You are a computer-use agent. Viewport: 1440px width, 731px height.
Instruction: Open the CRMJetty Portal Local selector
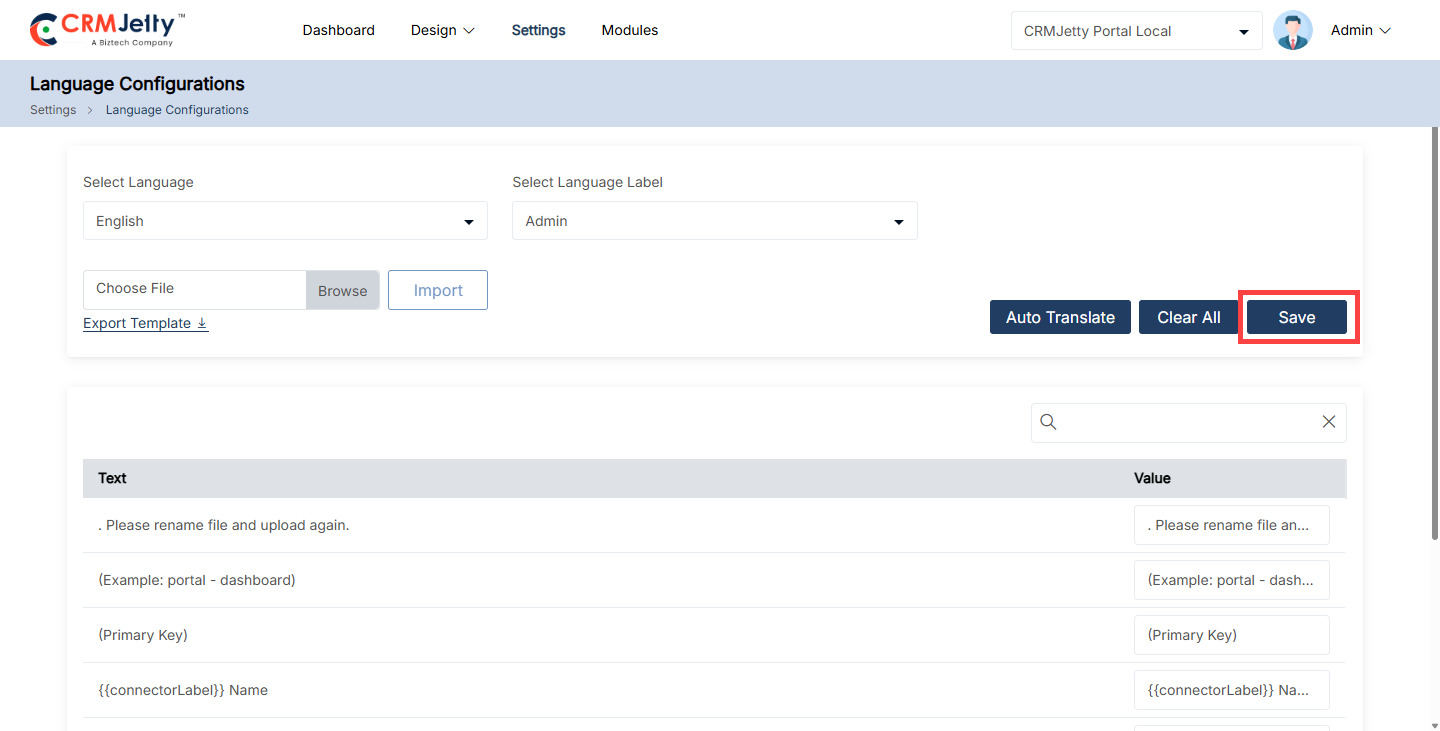pos(1136,31)
